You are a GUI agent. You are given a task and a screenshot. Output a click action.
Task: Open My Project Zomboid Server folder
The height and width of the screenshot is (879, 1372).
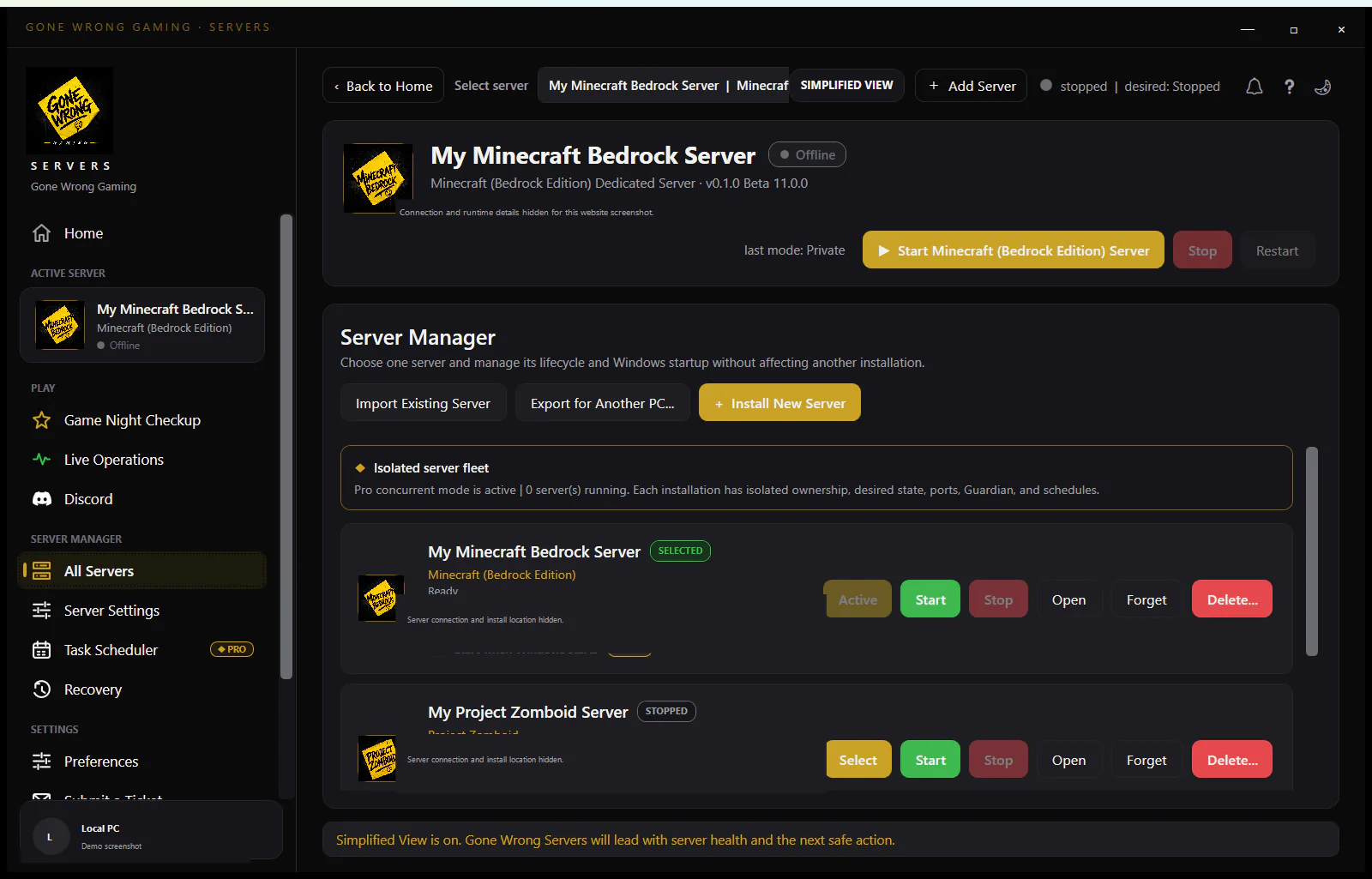pos(1068,760)
